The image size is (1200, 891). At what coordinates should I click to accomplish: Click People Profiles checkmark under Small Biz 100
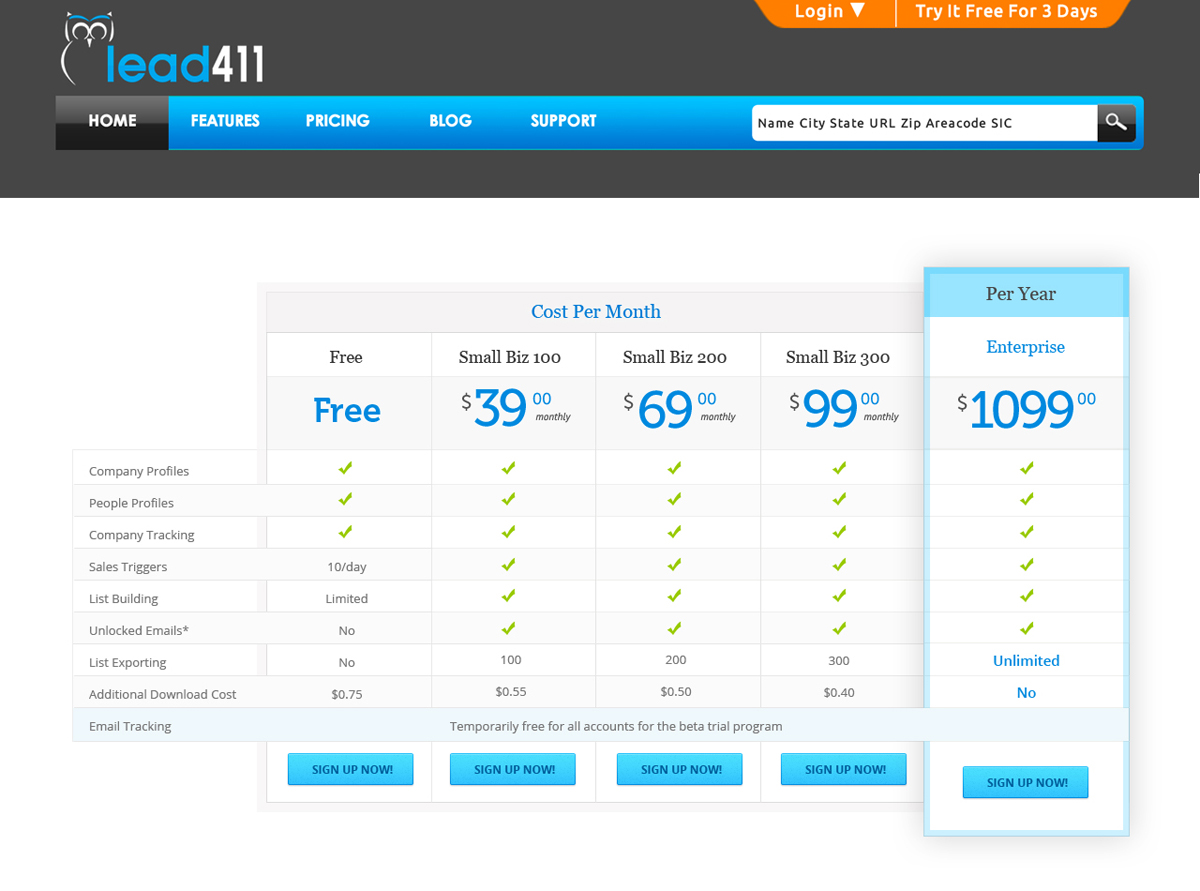pos(509,499)
